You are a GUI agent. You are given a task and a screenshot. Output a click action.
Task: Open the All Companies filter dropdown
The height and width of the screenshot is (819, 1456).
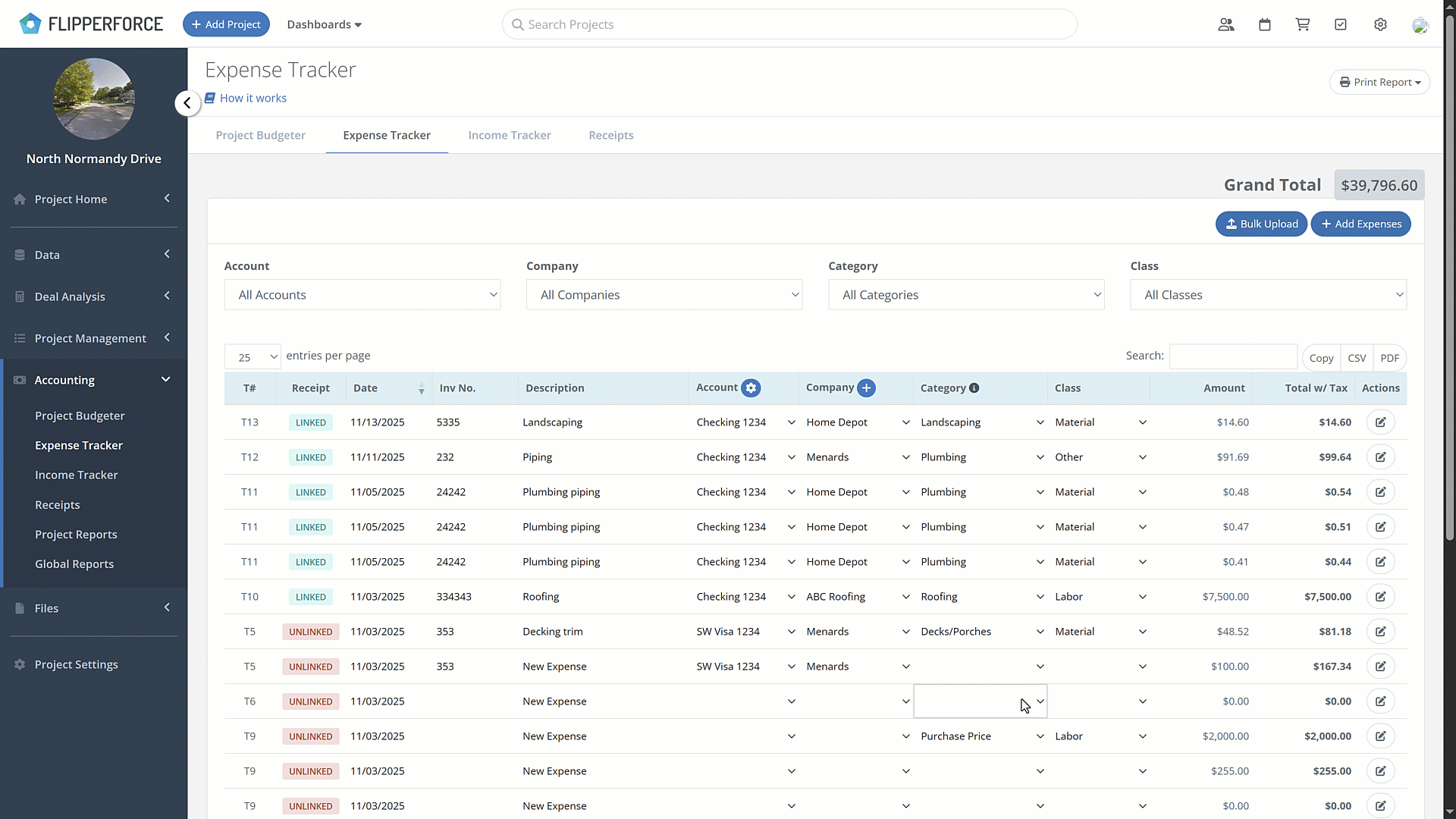pyautogui.click(x=664, y=294)
